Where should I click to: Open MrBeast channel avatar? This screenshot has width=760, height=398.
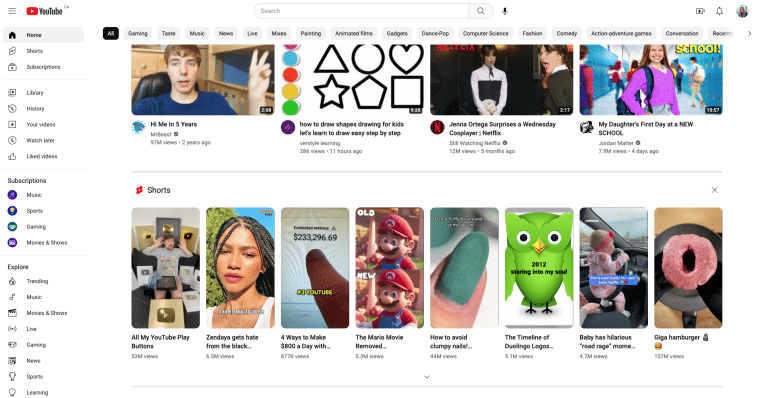click(139, 127)
